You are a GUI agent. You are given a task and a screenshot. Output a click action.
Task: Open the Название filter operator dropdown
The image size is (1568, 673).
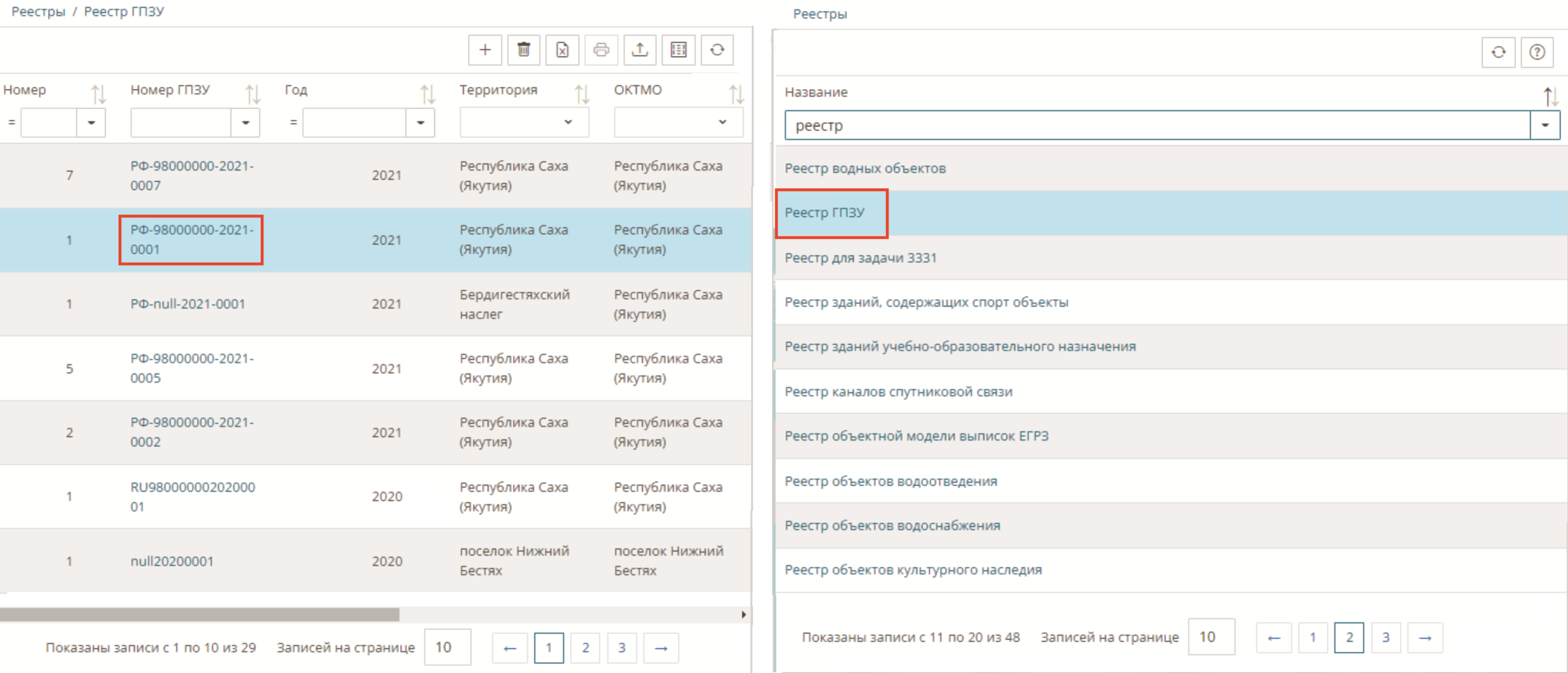tap(1544, 125)
